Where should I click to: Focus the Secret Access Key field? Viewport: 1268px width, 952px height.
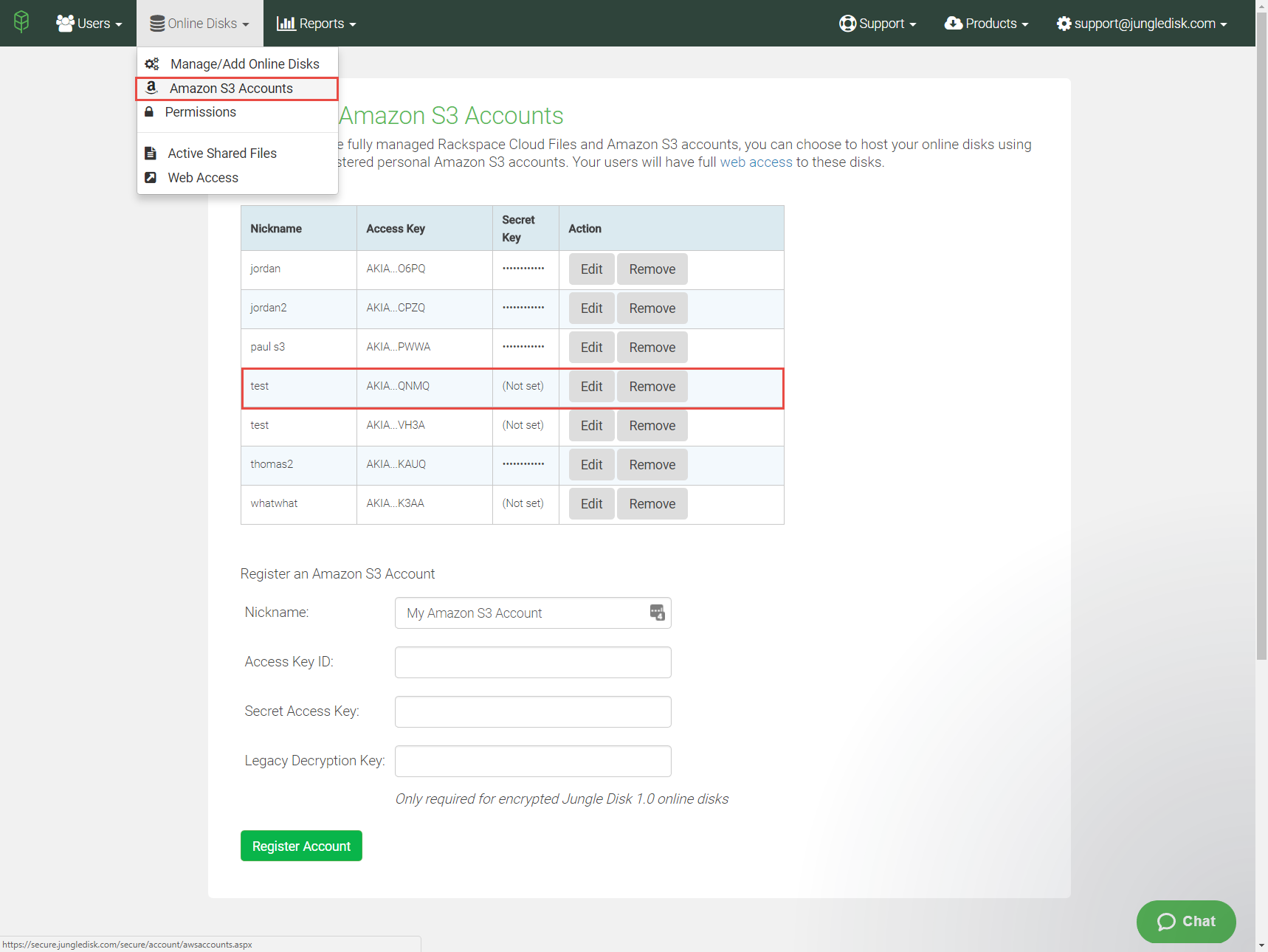pos(533,712)
